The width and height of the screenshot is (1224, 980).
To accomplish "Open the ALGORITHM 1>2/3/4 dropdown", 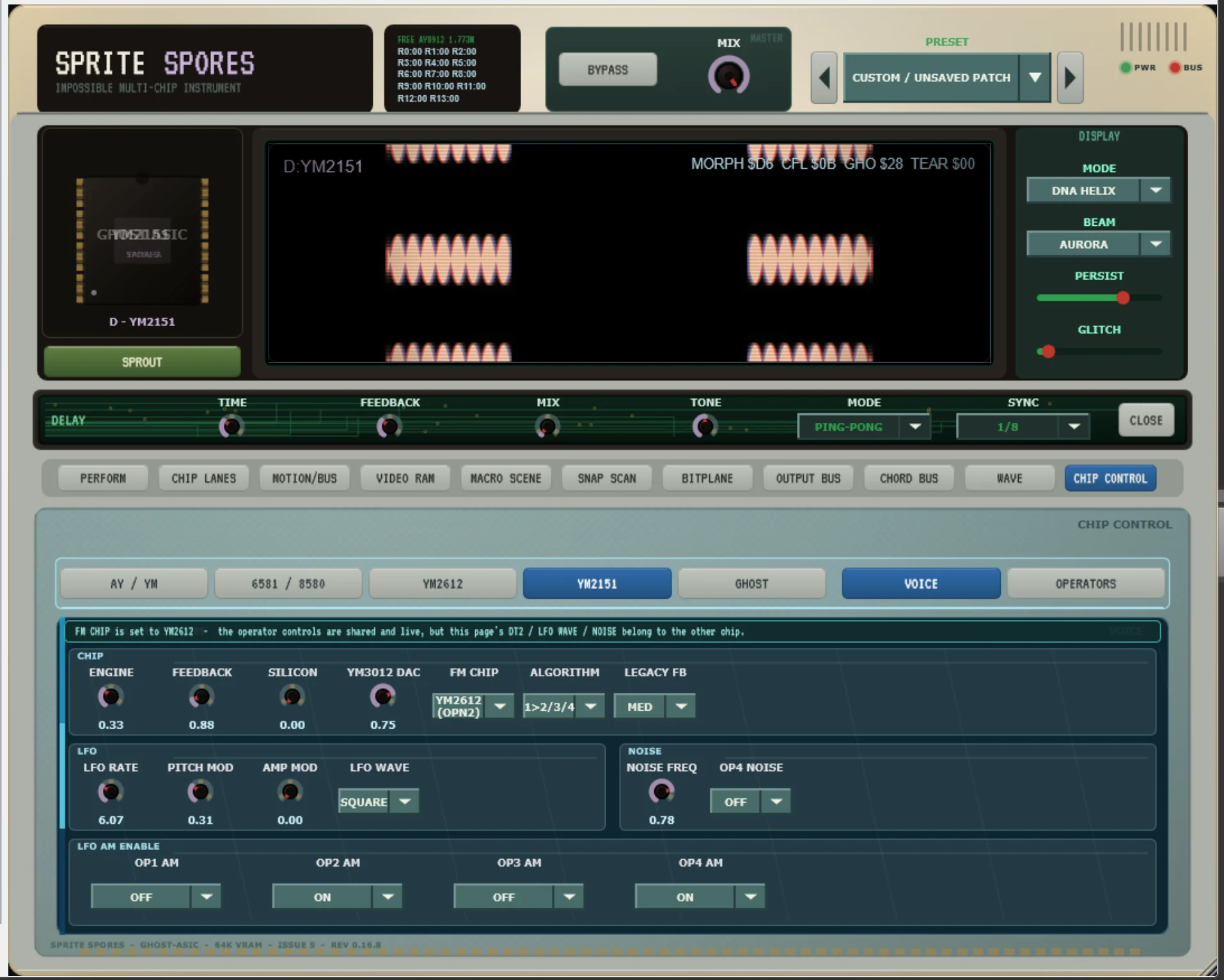I will point(563,706).
